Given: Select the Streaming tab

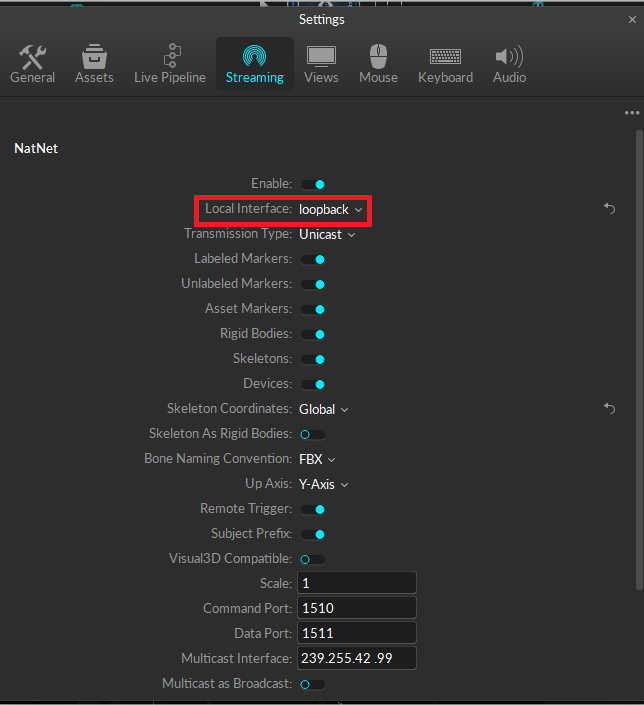Looking at the screenshot, I should [255, 64].
